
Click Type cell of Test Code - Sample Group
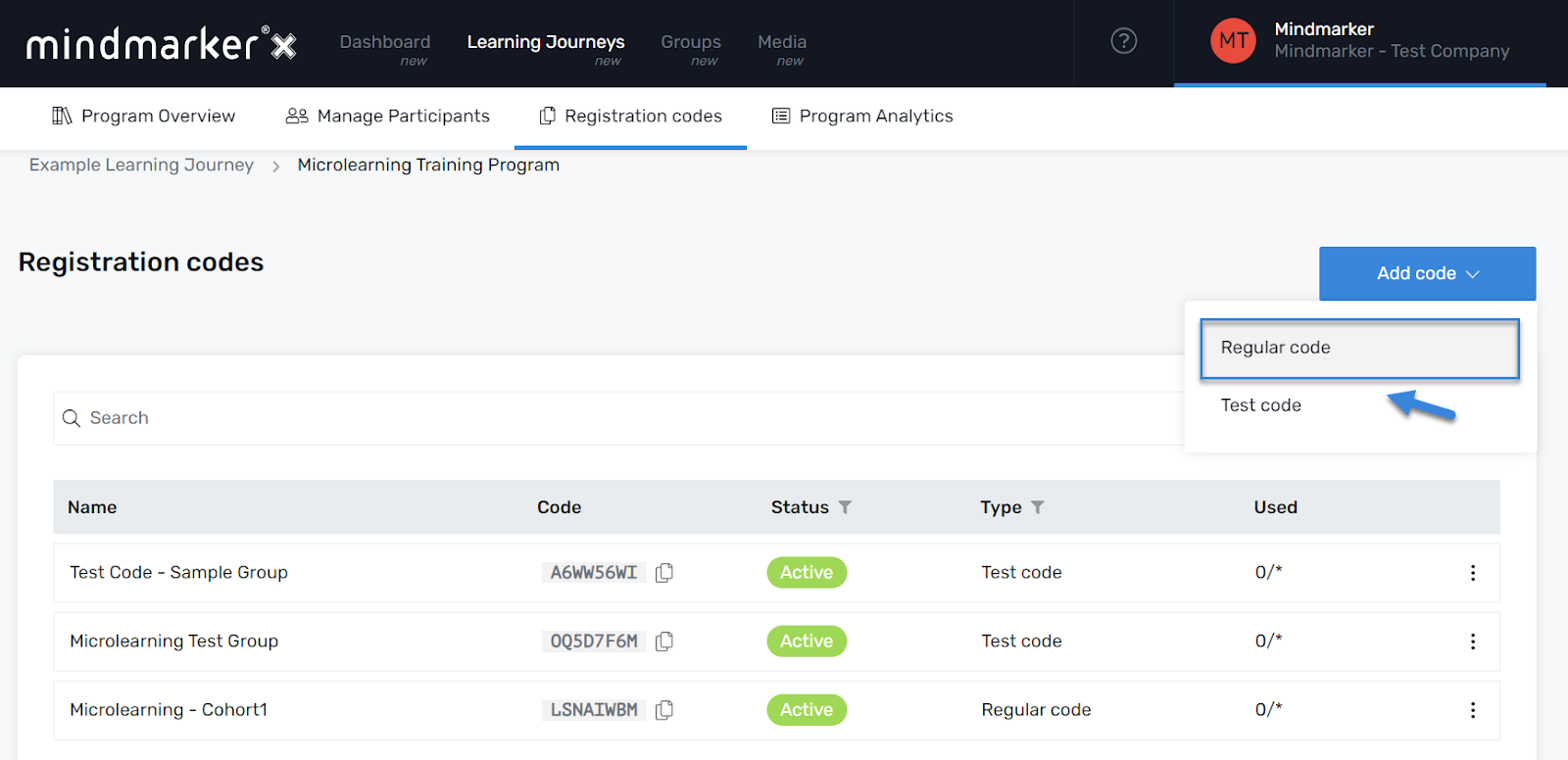1021,572
